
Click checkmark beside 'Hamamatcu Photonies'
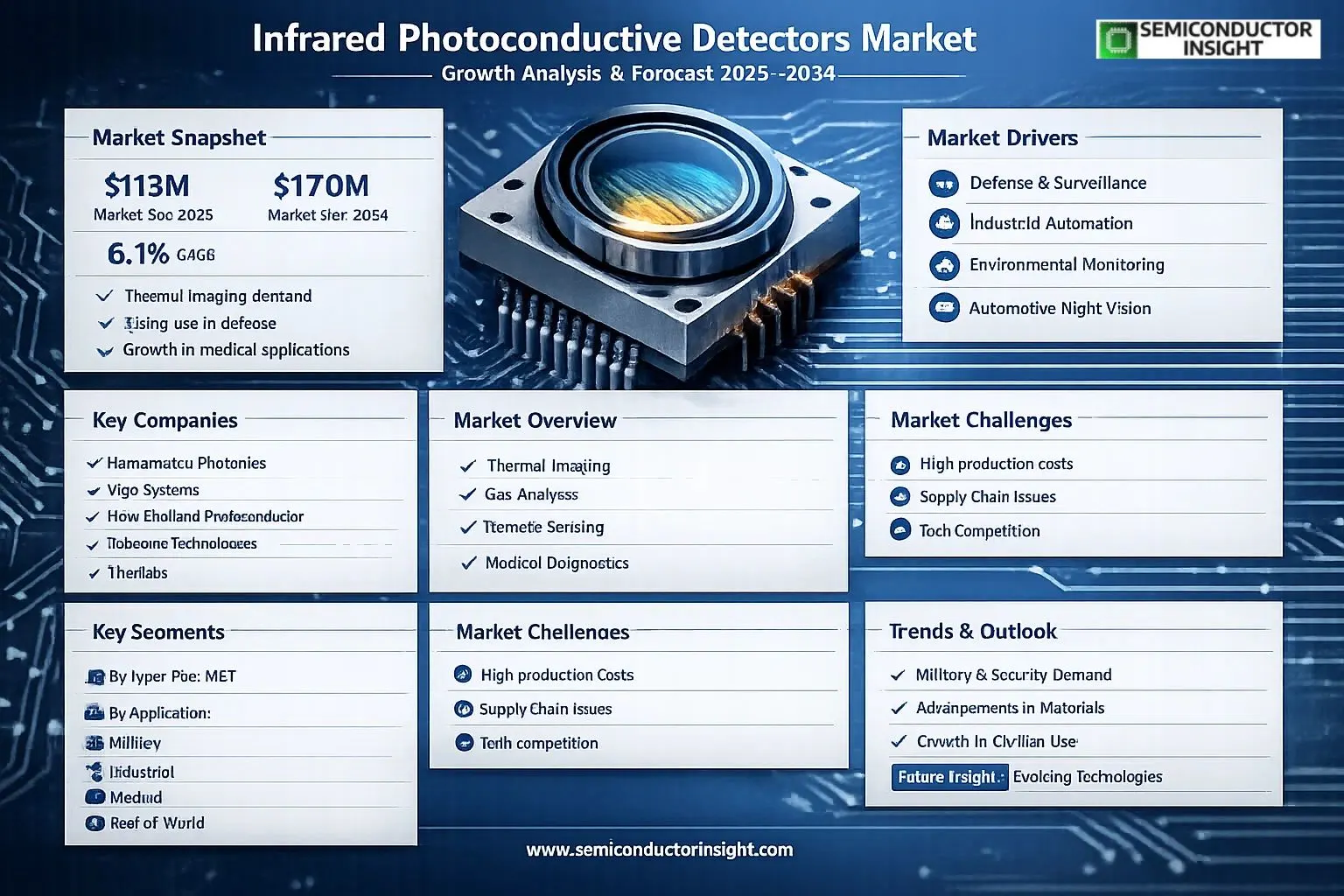pyautogui.click(x=94, y=463)
